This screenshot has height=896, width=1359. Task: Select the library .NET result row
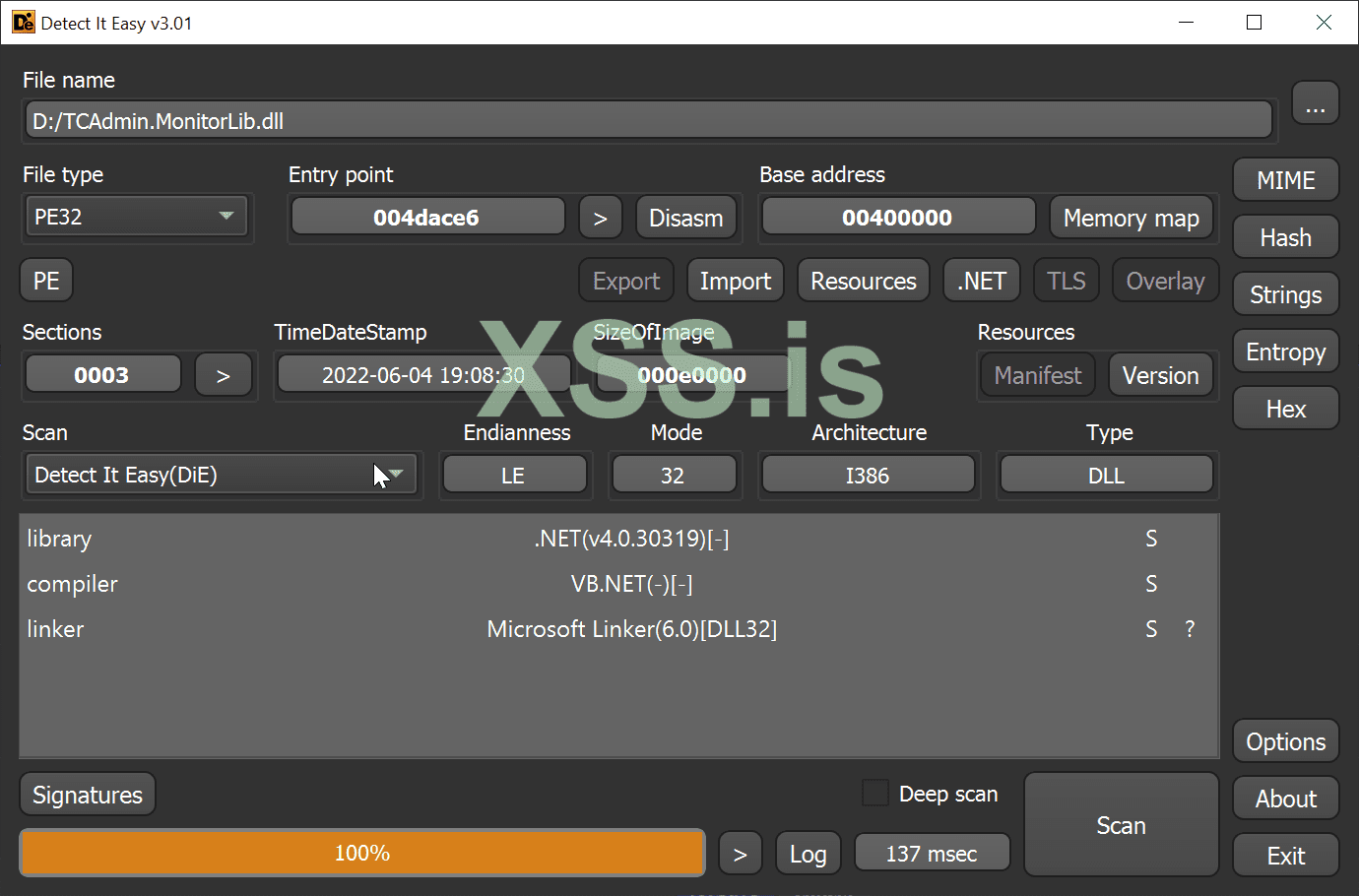pyautogui.click(x=618, y=539)
